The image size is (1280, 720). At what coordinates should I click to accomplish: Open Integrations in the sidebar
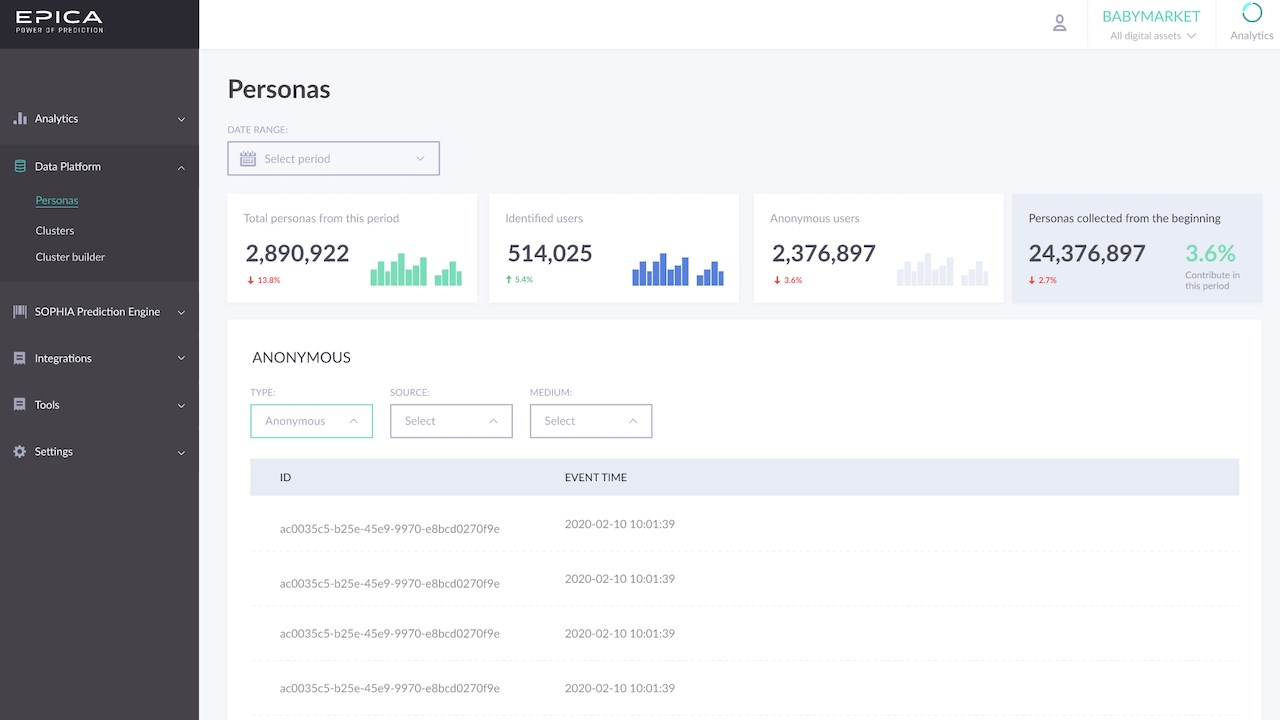[x=63, y=358]
